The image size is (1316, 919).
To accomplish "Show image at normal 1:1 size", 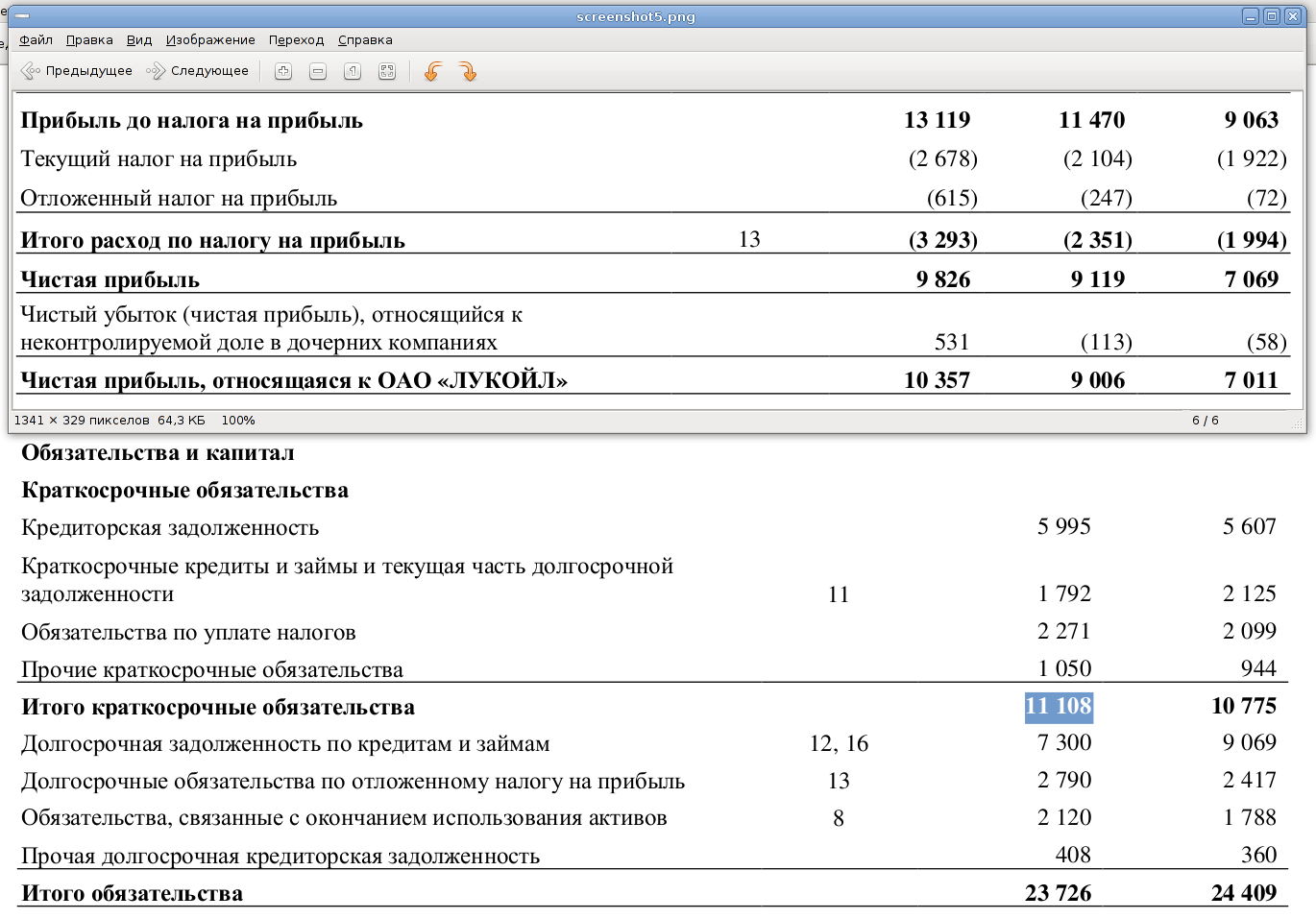I will coord(353,71).
